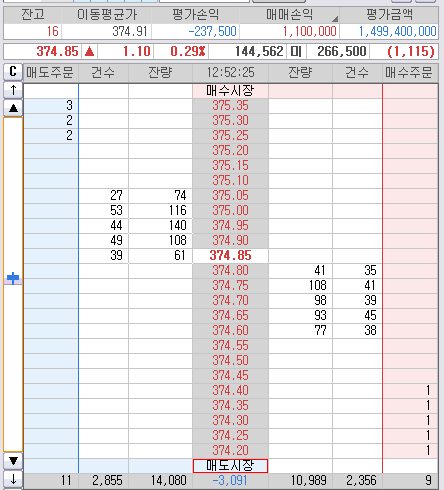The width and height of the screenshot is (444, 490).
Task: Select price 374.95 row
Action: pyautogui.click(x=230, y=225)
